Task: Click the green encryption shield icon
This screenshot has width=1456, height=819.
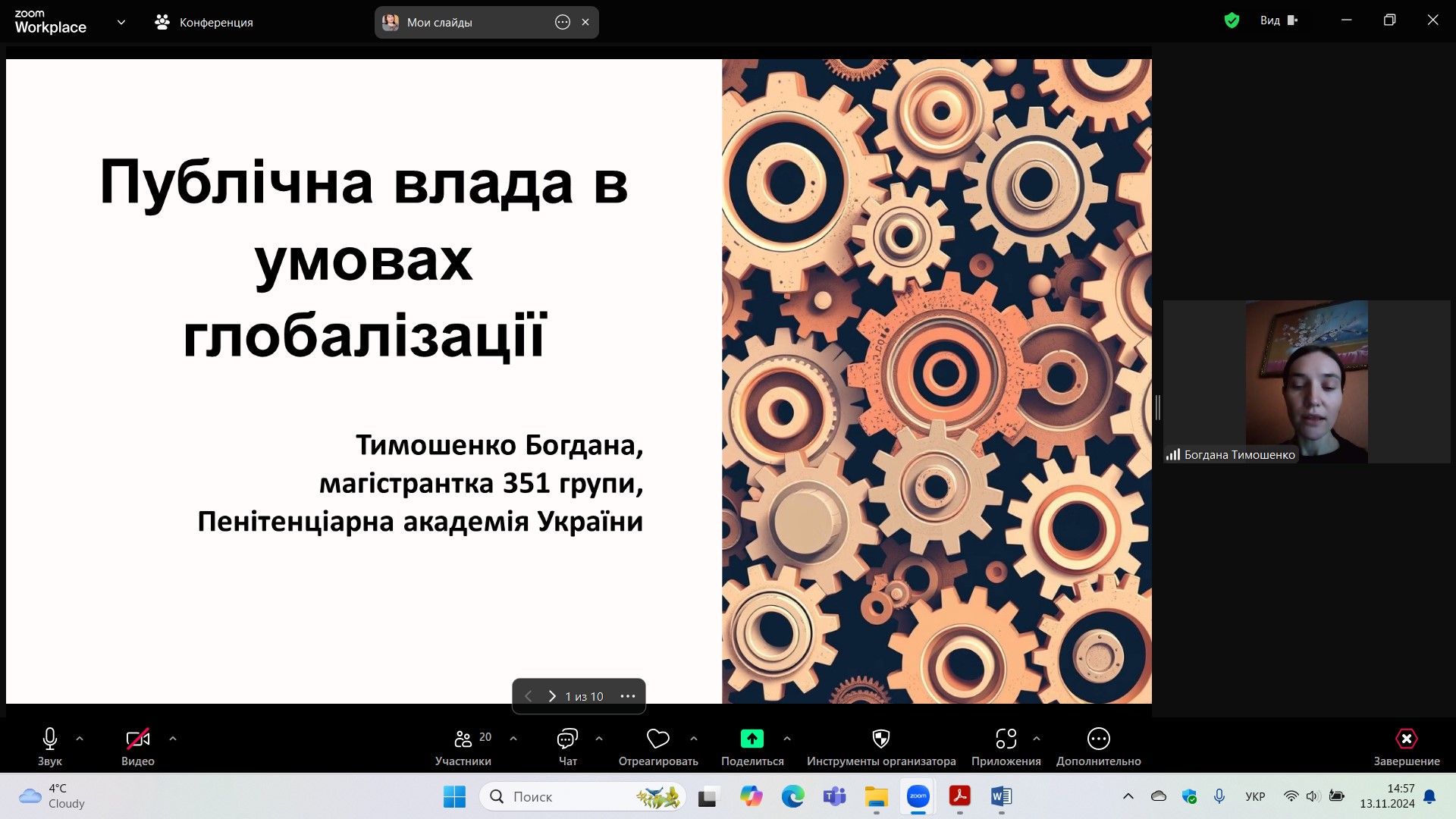Action: (x=1232, y=20)
